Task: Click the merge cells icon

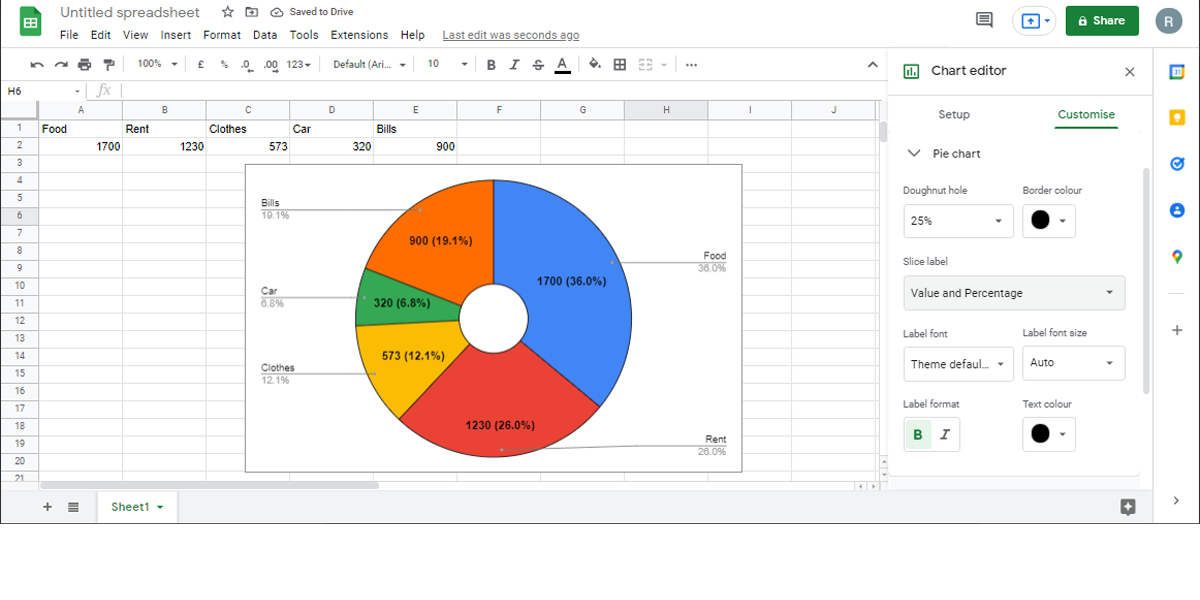Action: click(645, 64)
